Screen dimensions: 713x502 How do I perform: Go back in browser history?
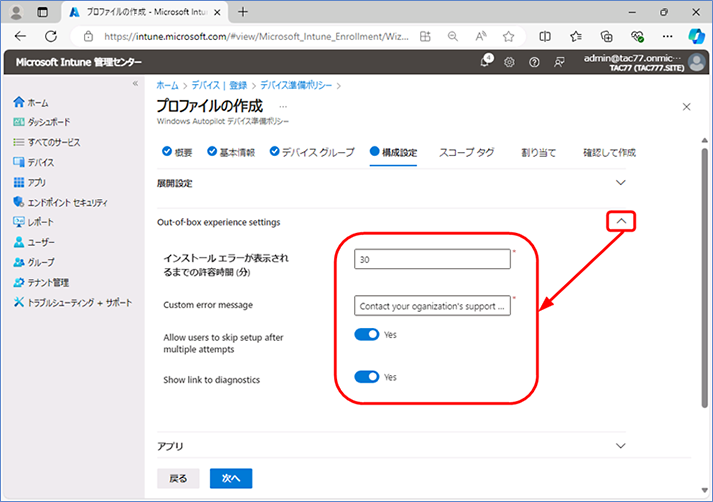[x=20, y=36]
